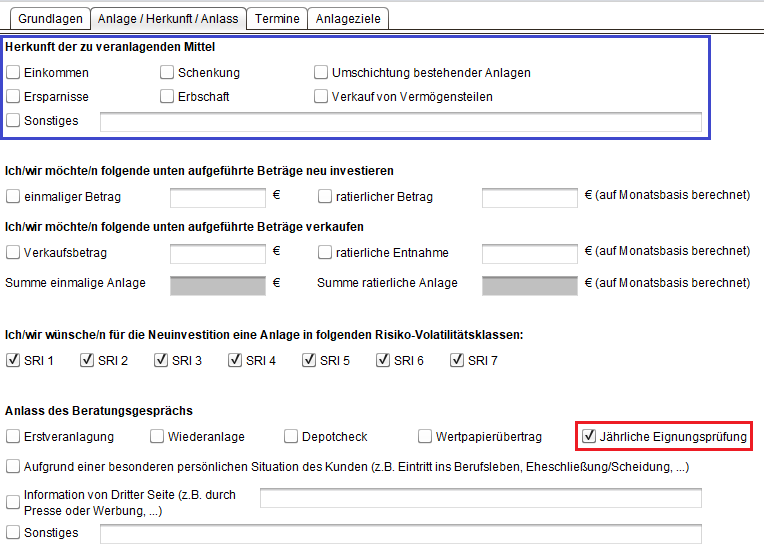The width and height of the screenshot is (764, 557).
Task: Check the Erbschaft checkbox
Action: click(167, 96)
